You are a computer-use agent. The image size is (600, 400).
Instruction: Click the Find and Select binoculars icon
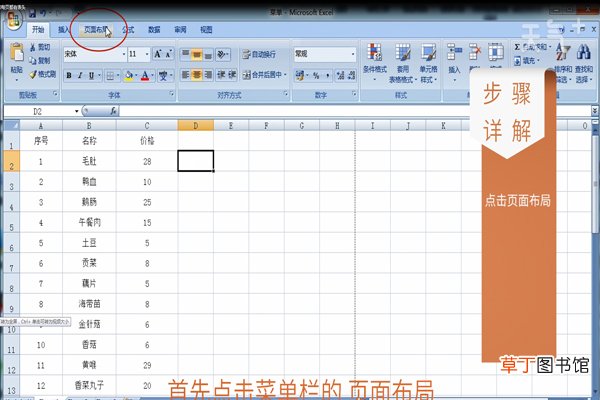584,52
